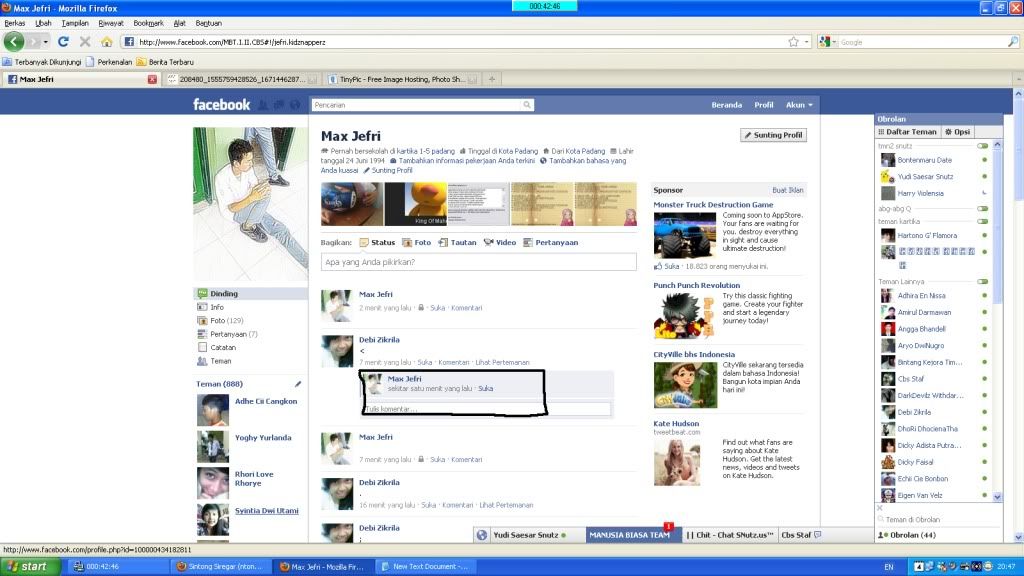1024x576 pixels.
Task: Click page scrollbar up arrow
Action: tap(1018, 93)
